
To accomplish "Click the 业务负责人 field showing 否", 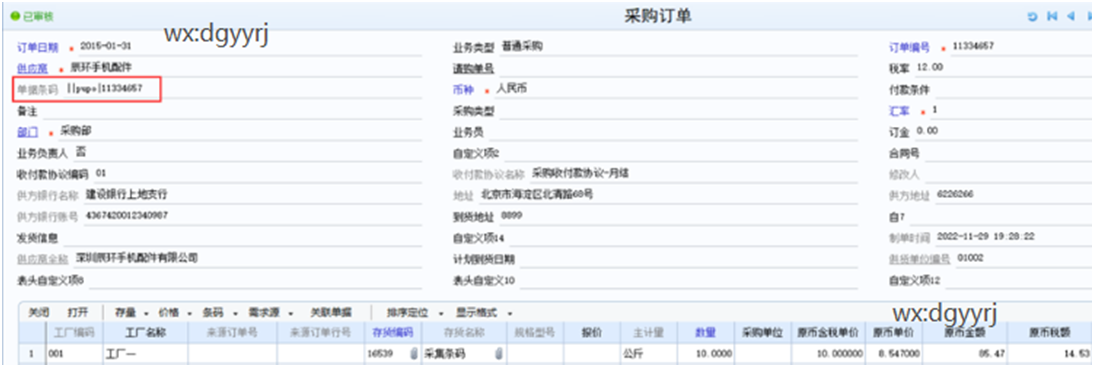I will point(247,153).
